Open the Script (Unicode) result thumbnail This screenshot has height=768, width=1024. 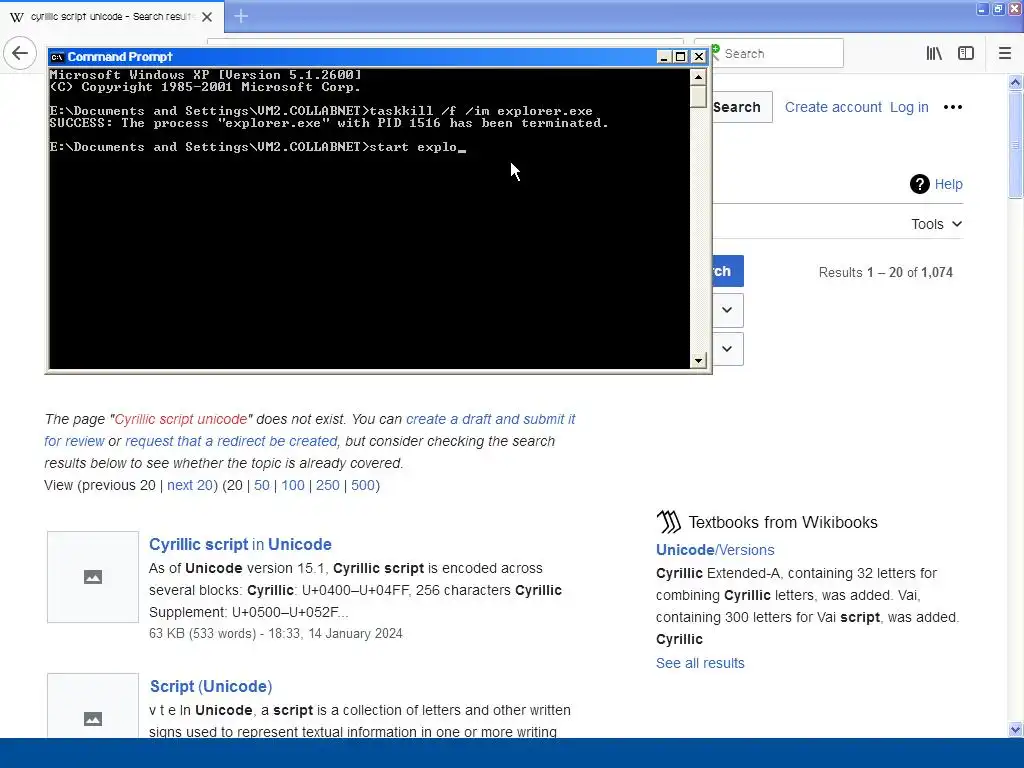click(x=93, y=707)
